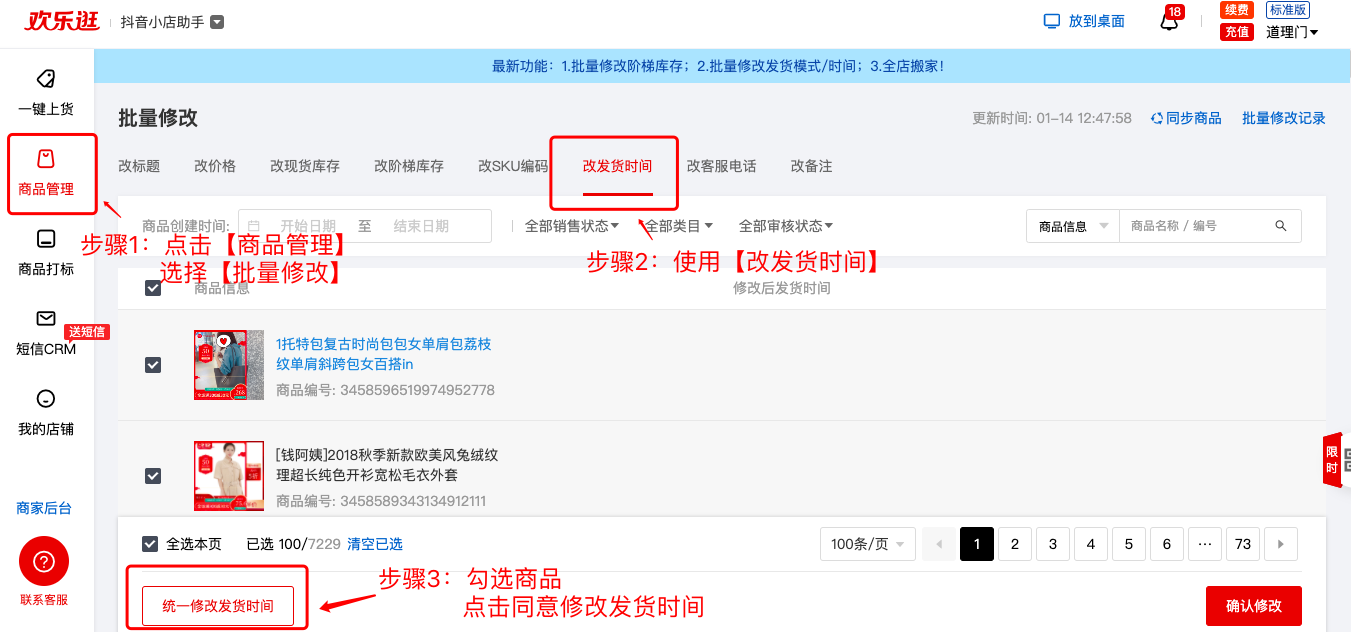Screen dimensions: 1351x632
Task: Switch to the 改价格 tab
Action: tap(215, 166)
